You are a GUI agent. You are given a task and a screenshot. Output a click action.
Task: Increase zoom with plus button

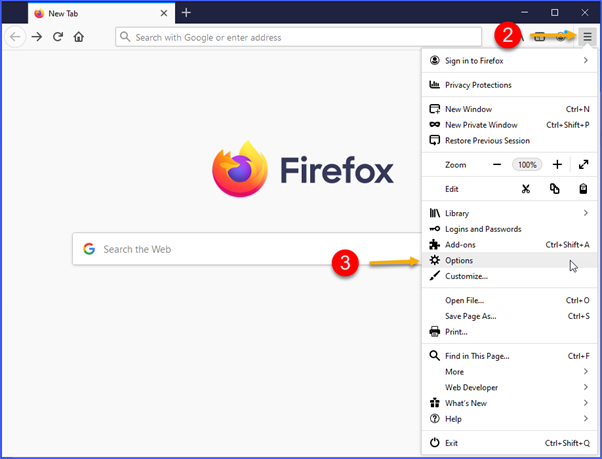[x=557, y=165]
